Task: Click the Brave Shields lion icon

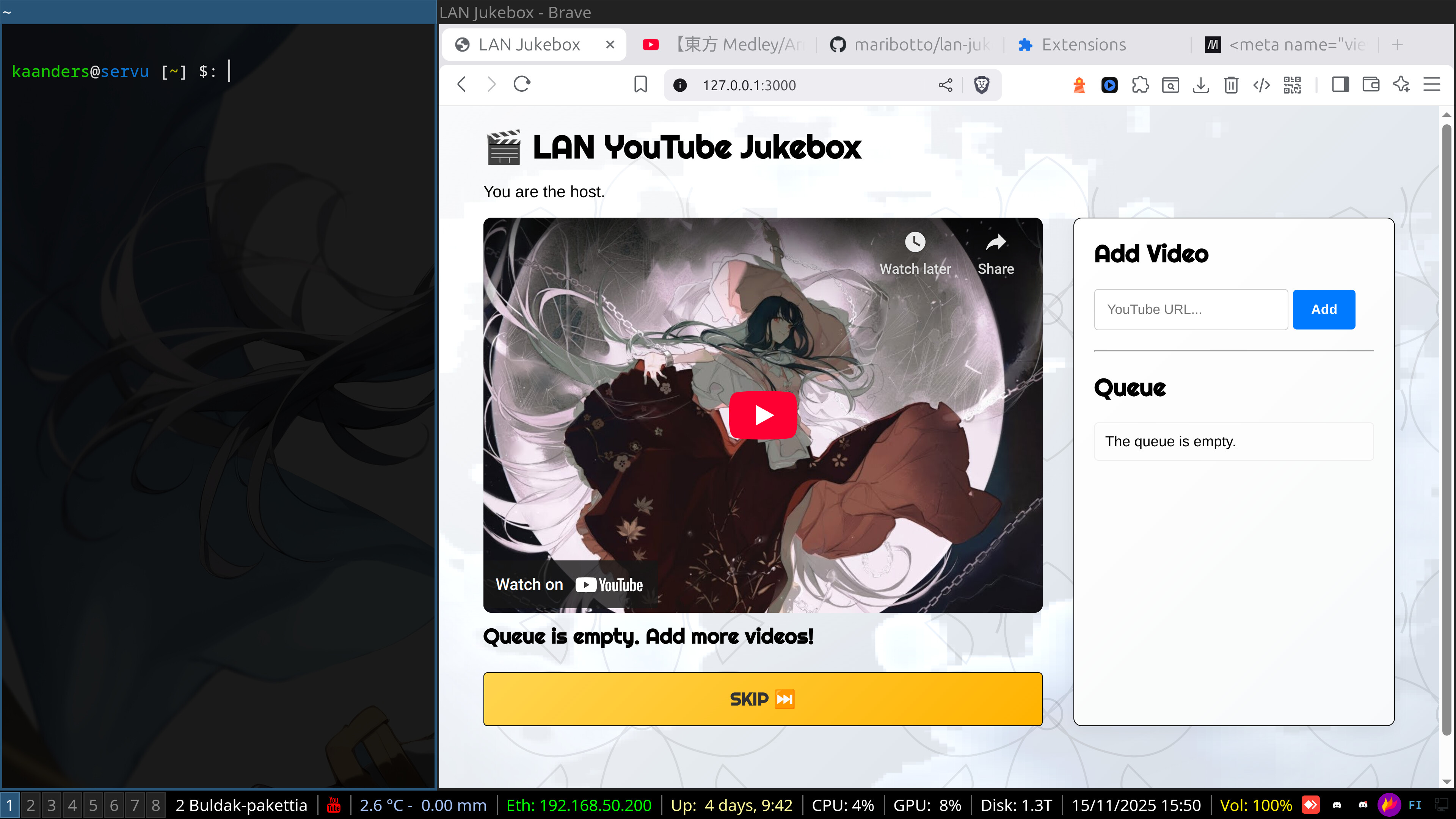Action: tap(981, 85)
